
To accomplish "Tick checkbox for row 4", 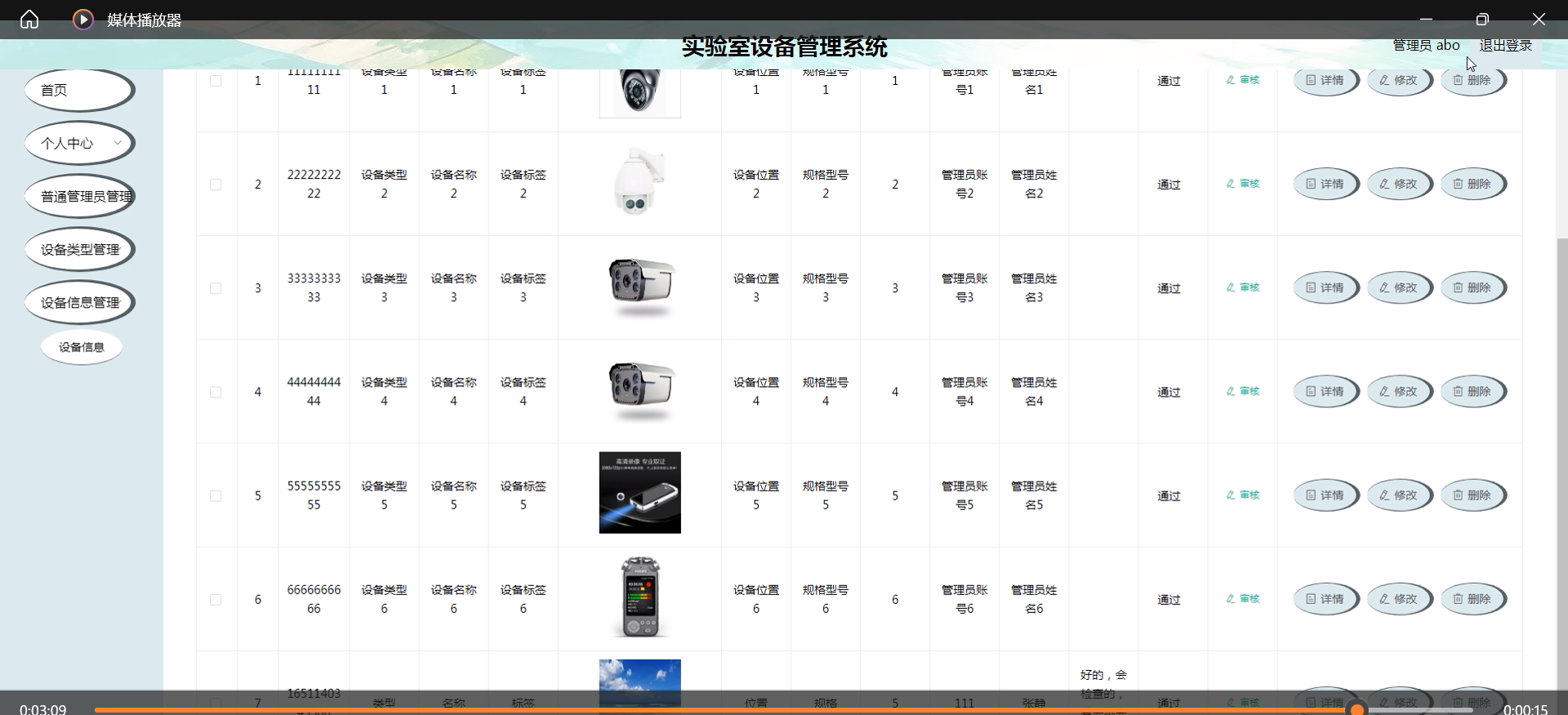I will point(216,392).
